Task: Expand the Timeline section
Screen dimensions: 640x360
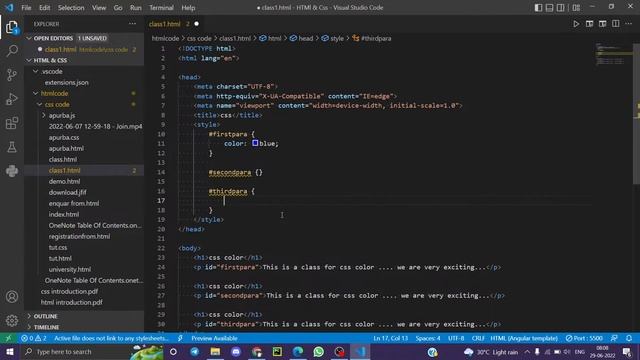Action: pyautogui.click(x=46, y=327)
